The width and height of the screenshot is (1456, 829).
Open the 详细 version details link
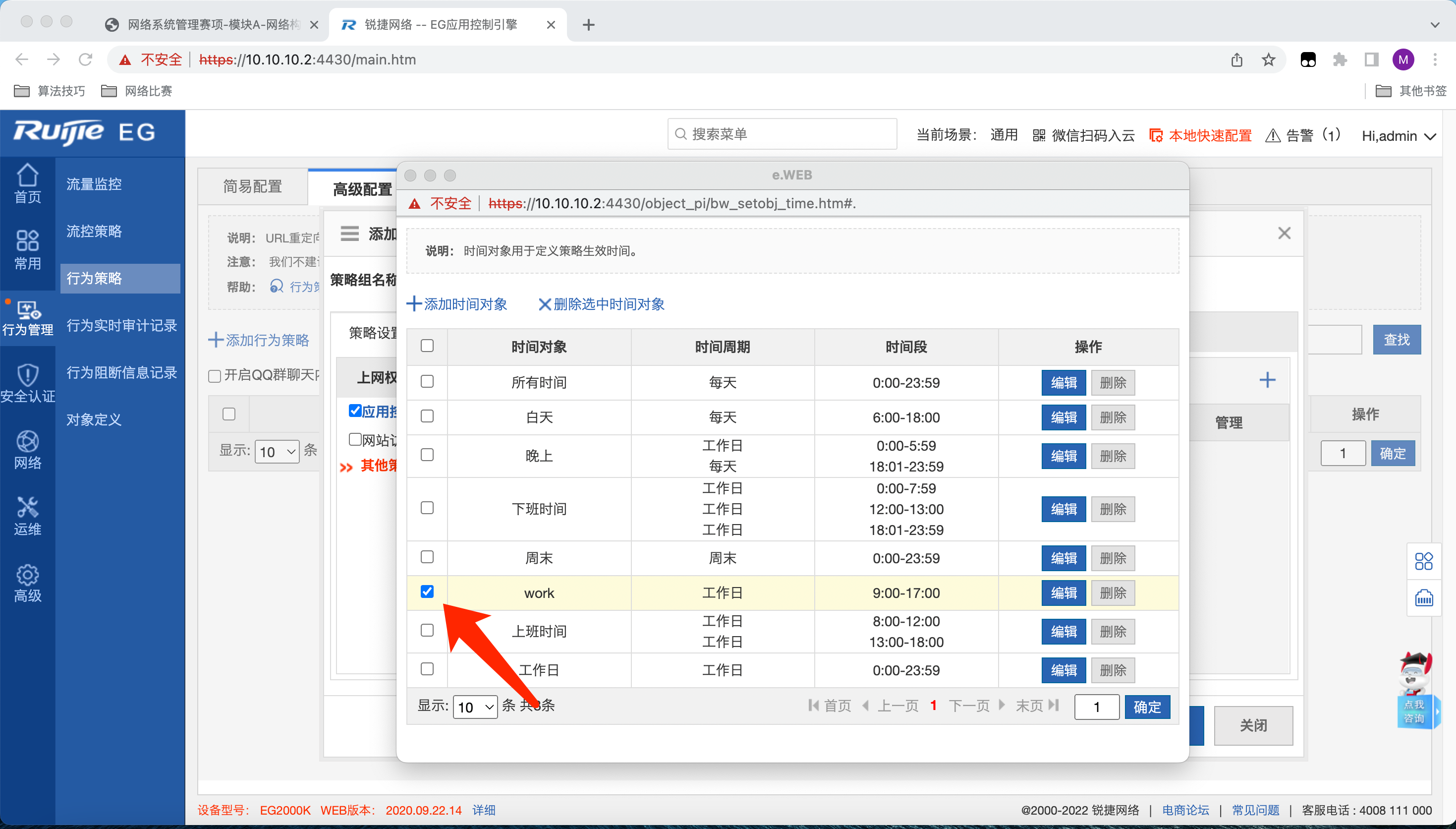(x=484, y=810)
